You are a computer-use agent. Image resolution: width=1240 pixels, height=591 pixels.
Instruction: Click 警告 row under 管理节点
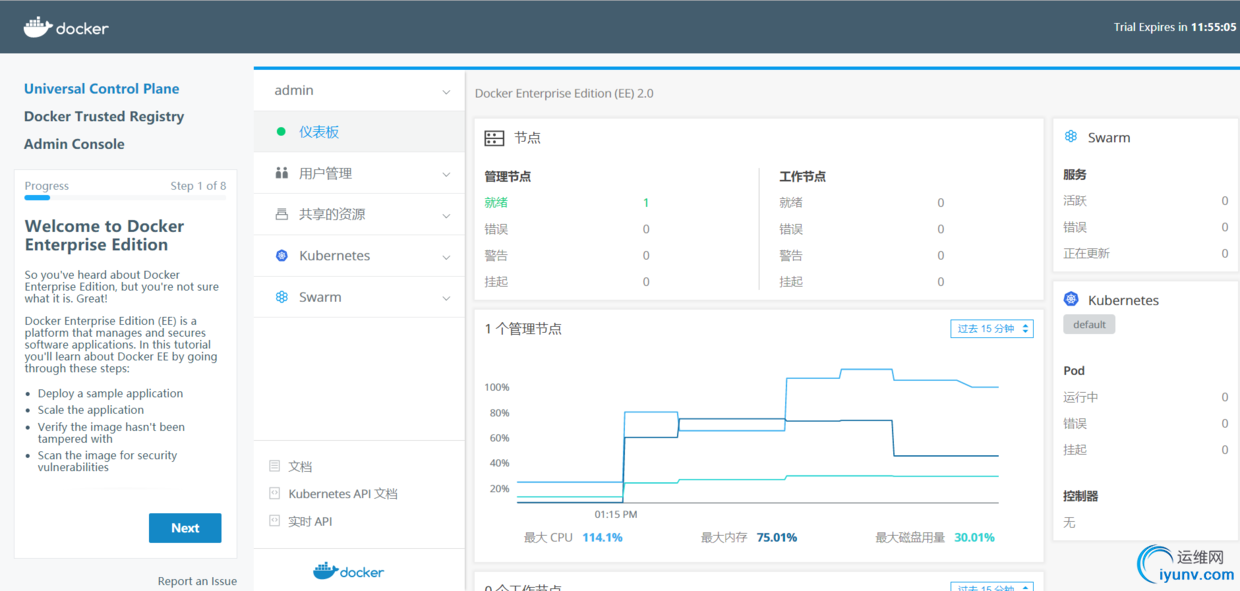point(567,255)
